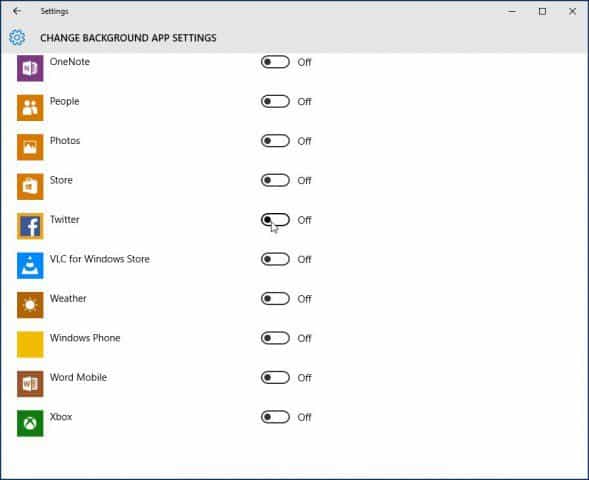
Task: Click the Windows Phone app label
Action: 85,338
